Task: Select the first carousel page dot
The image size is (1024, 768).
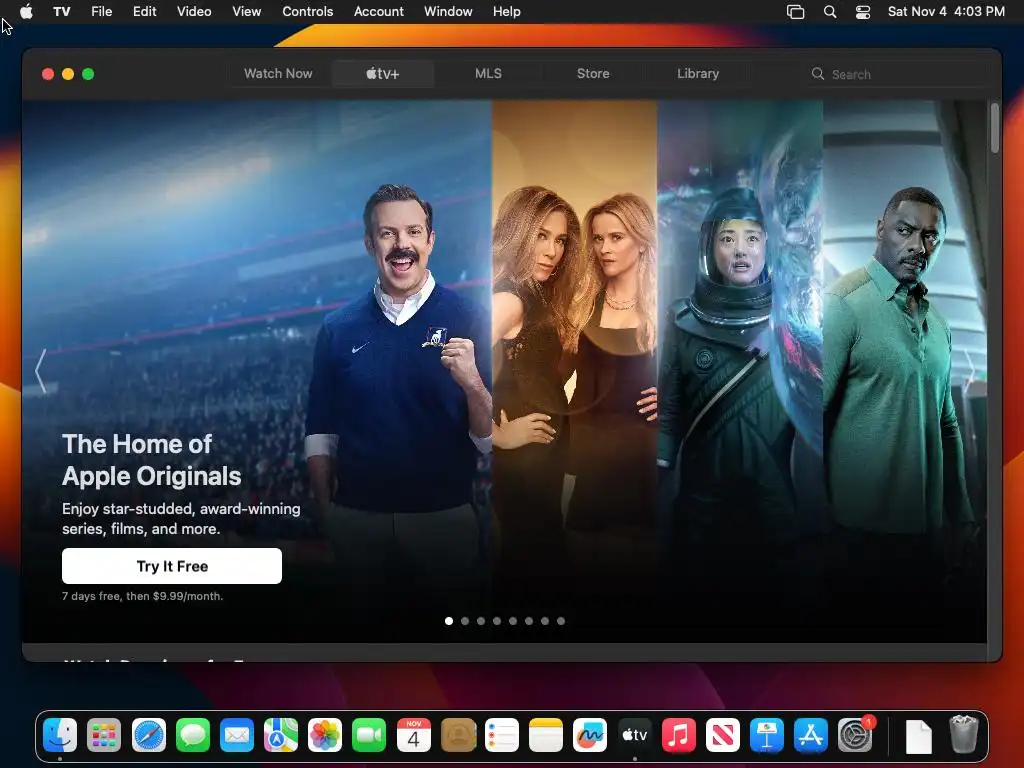Action: coord(449,621)
